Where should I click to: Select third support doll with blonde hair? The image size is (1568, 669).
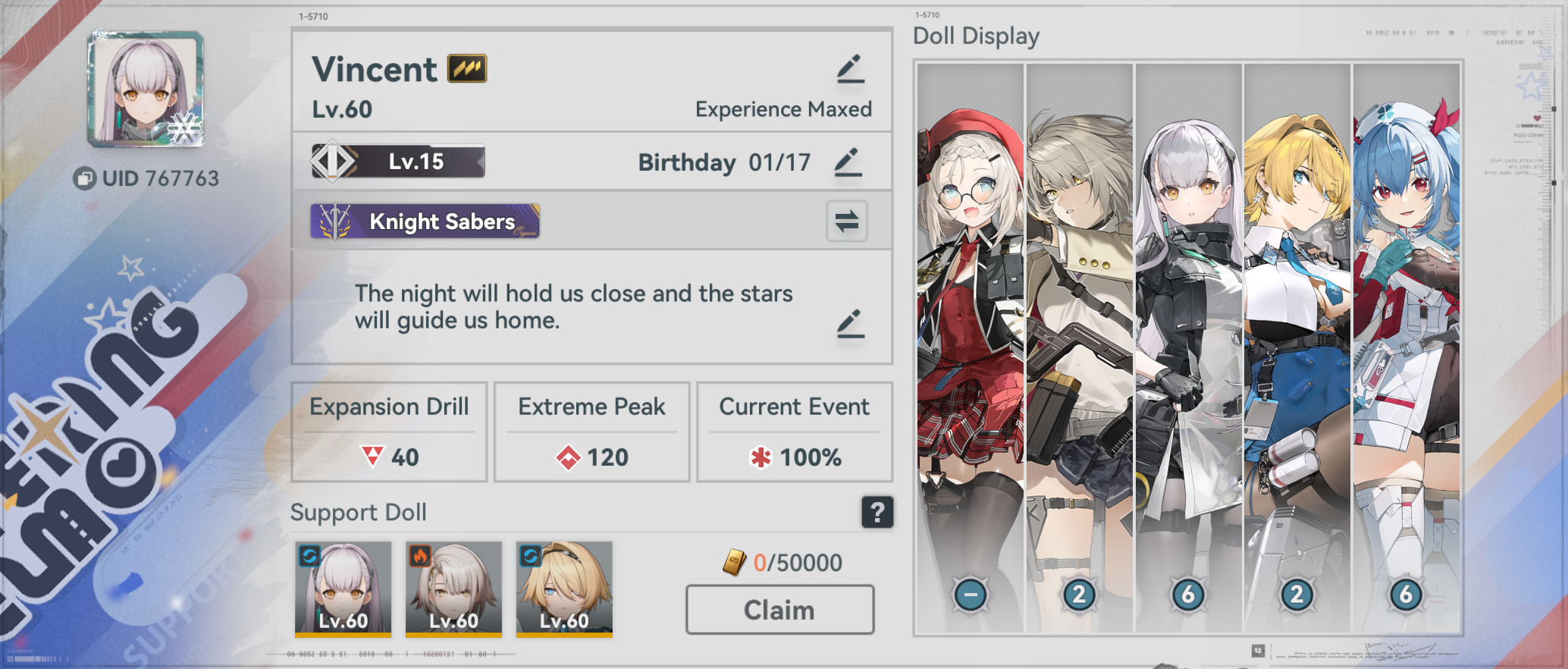tap(564, 589)
